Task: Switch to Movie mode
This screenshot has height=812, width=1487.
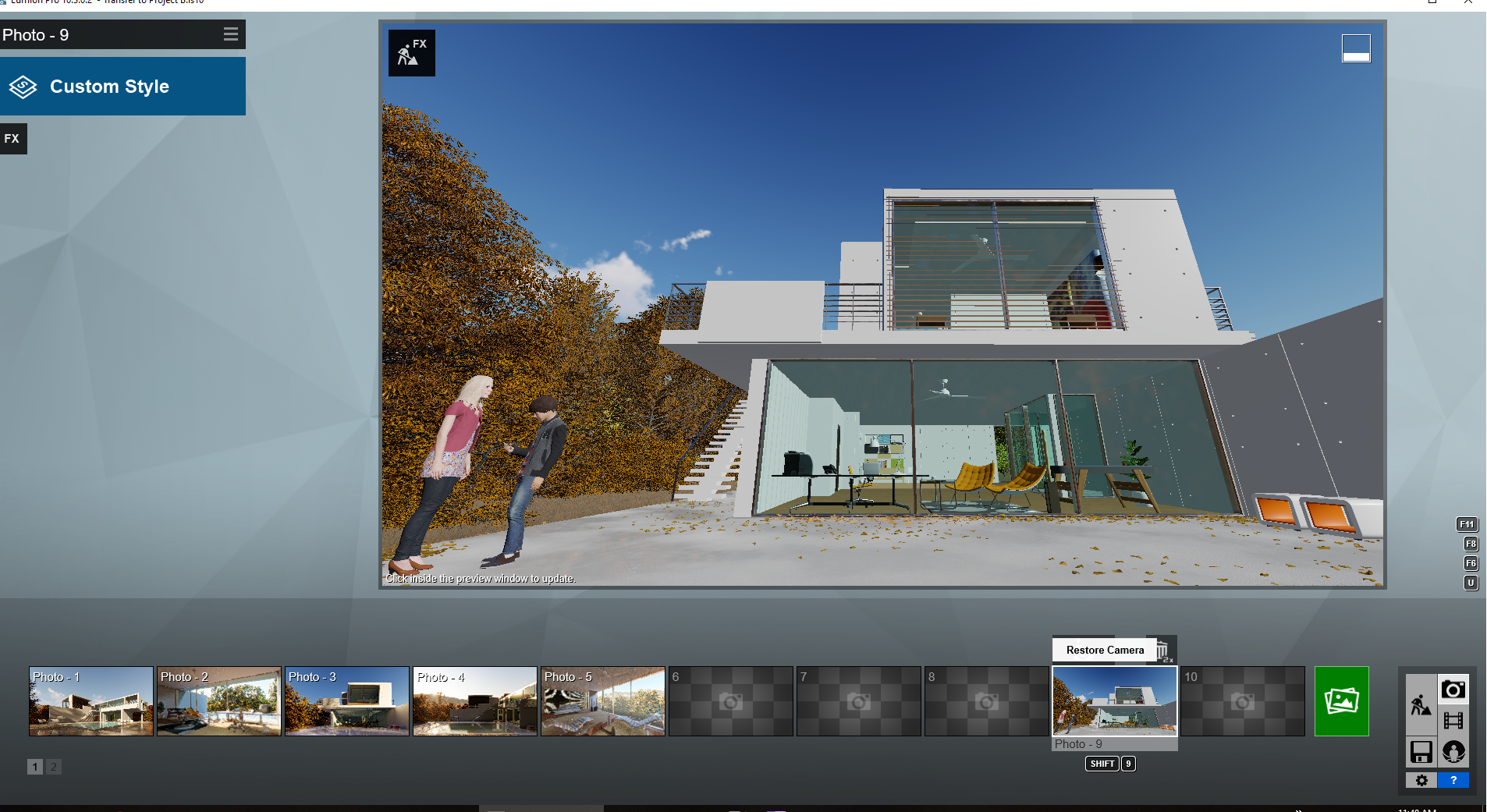Action: pos(1453,720)
